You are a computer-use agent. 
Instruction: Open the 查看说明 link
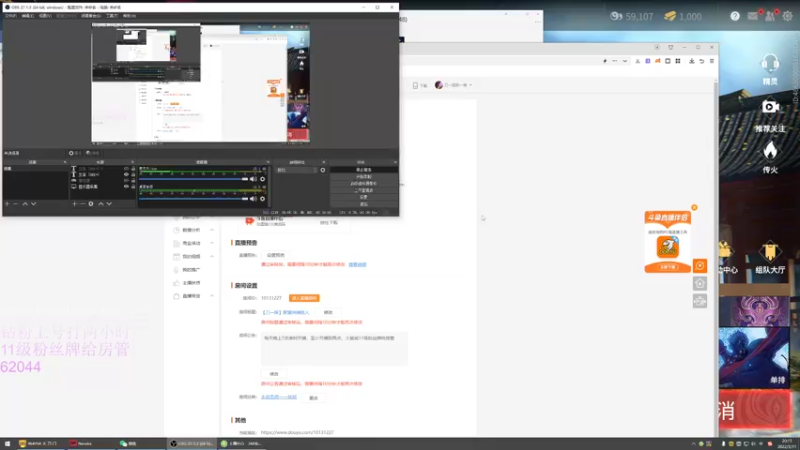tap(357, 265)
